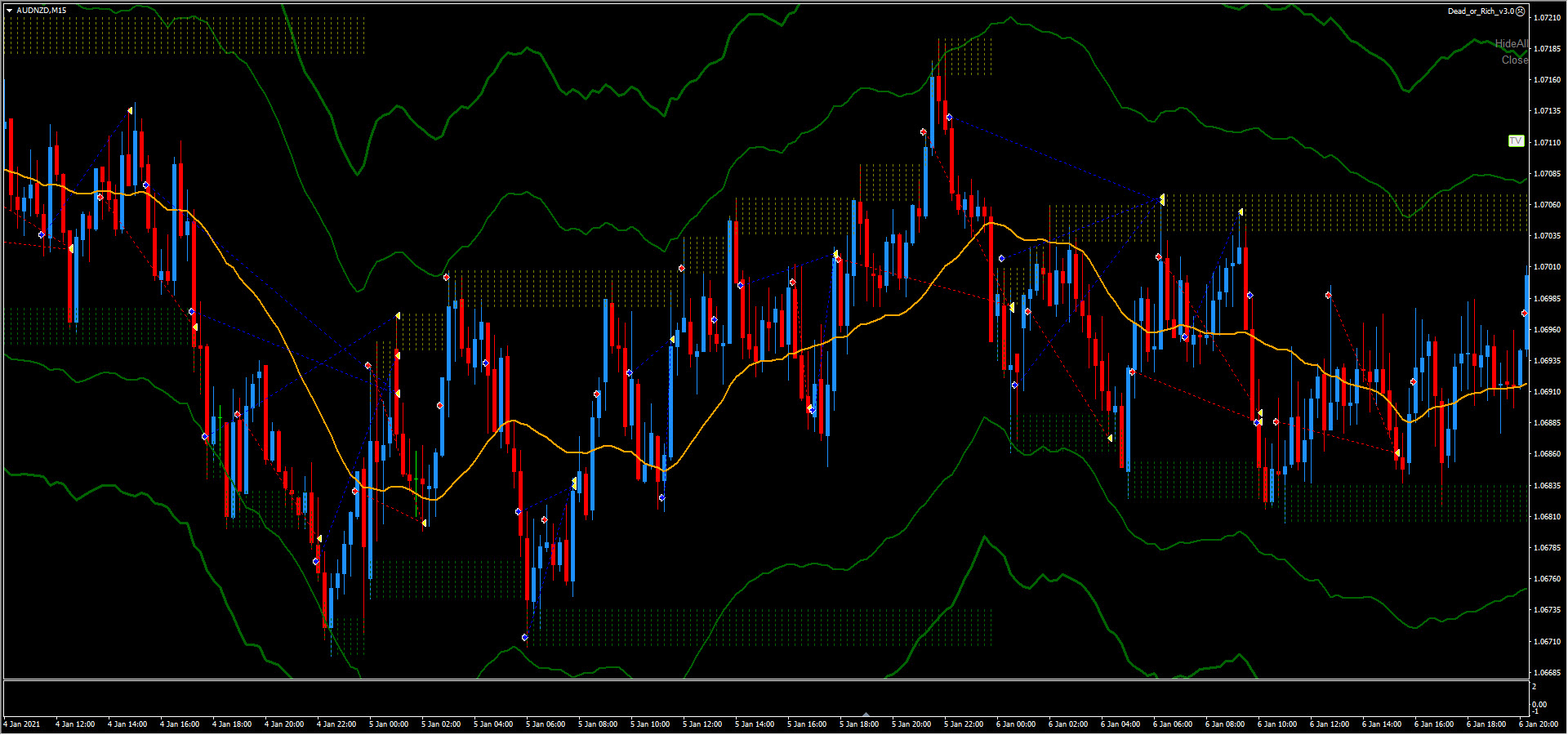The width and height of the screenshot is (1568, 735).
Task: Click the 6 Jan 02:00 time label
Action: (x=1068, y=724)
